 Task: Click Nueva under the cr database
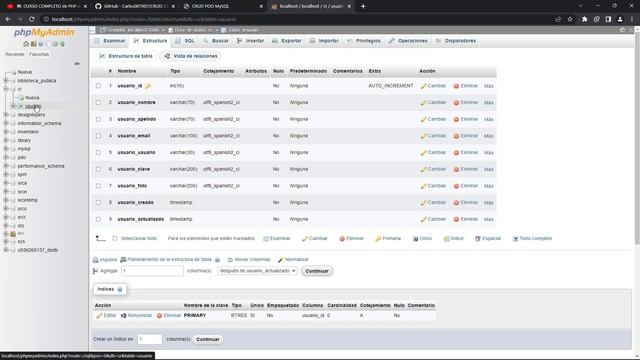coord(32,98)
